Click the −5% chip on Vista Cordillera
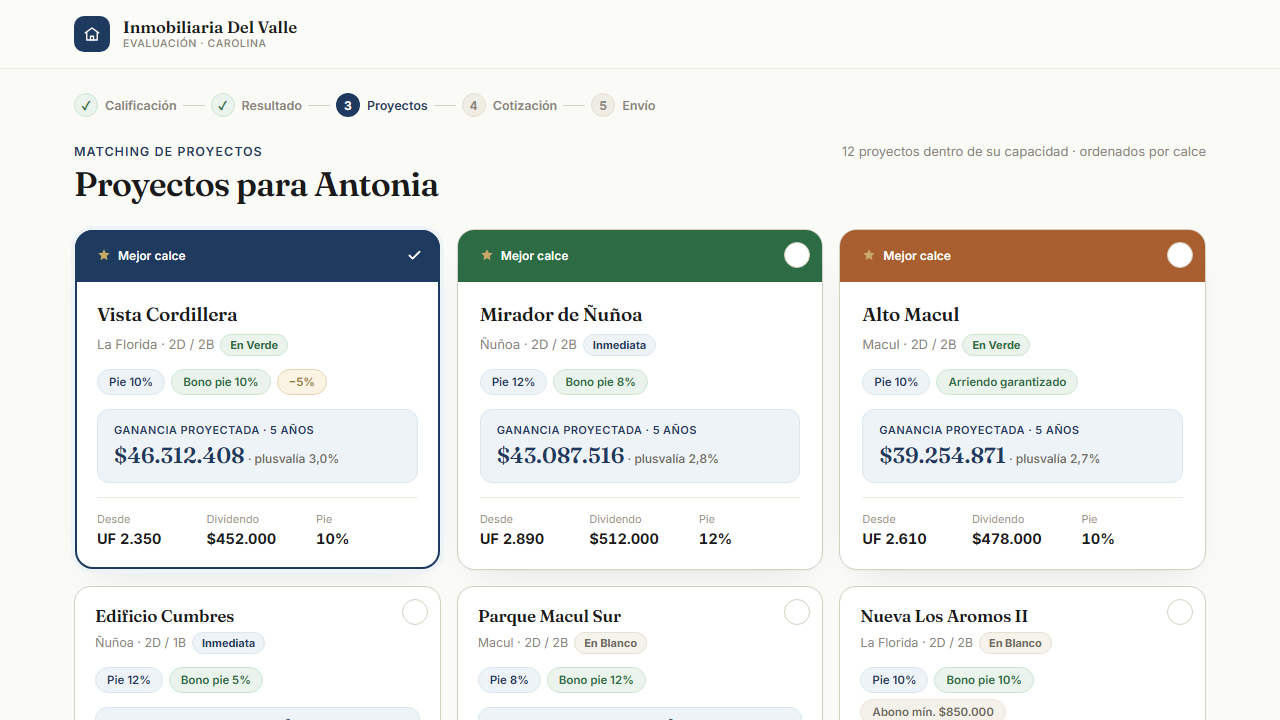 [302, 382]
